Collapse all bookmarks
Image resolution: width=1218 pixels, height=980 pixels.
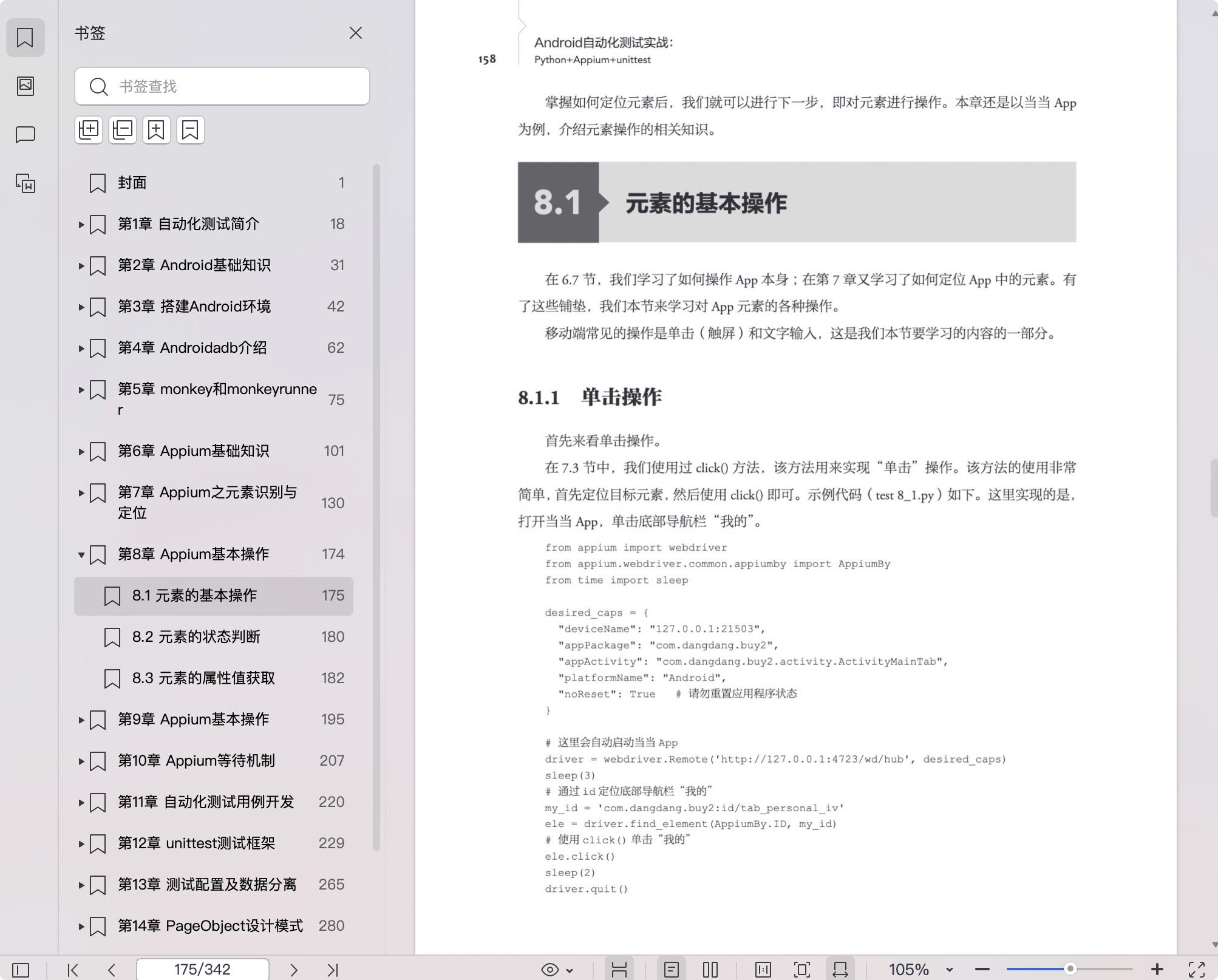coord(123,130)
